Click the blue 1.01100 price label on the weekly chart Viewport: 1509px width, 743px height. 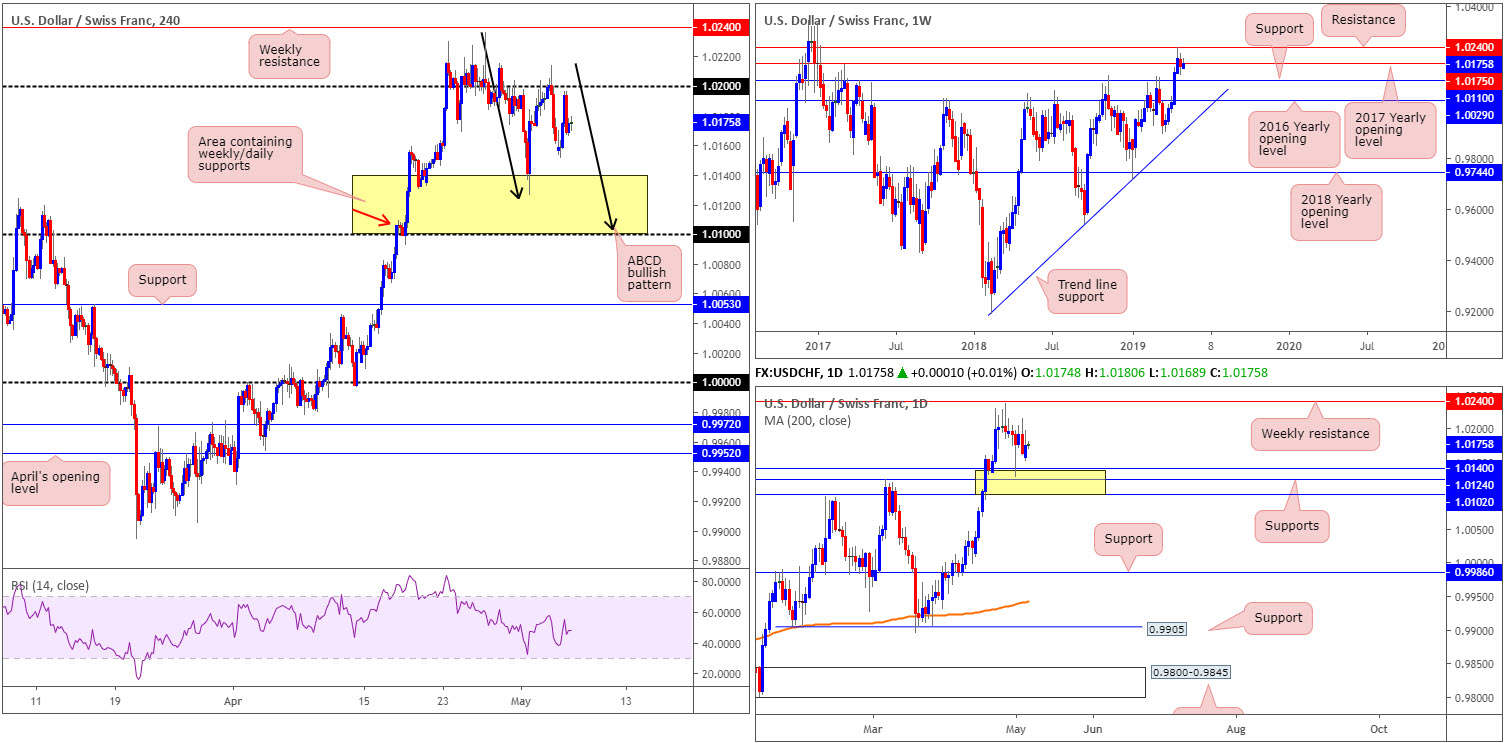click(x=1475, y=99)
